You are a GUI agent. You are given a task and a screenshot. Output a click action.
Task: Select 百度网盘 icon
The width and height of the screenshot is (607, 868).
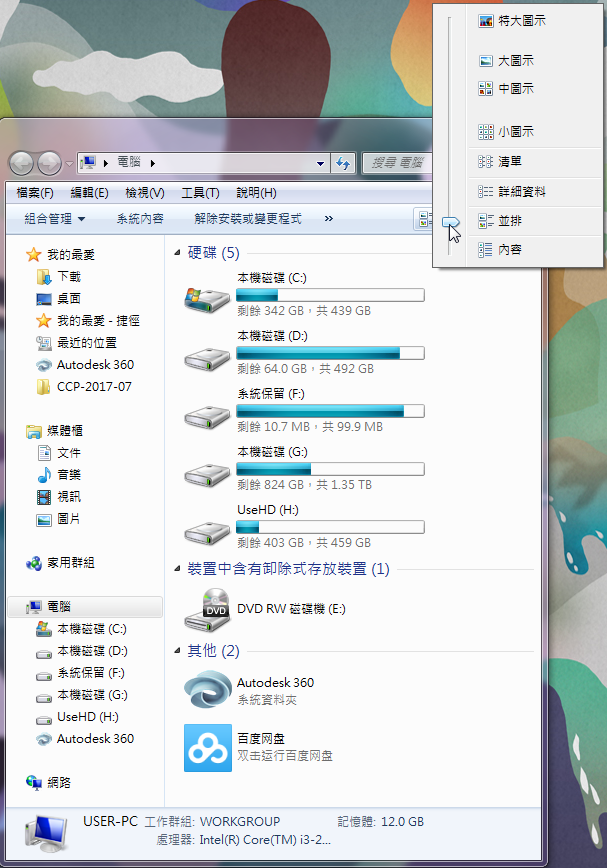(x=207, y=748)
